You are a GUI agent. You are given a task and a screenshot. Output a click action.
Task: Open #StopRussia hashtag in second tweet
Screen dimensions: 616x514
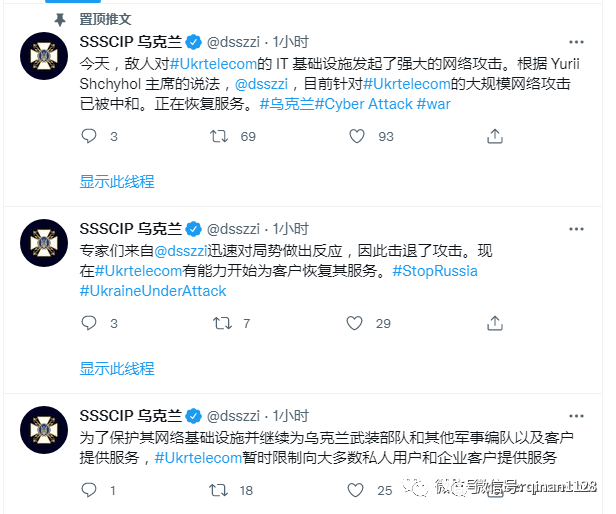(x=435, y=271)
